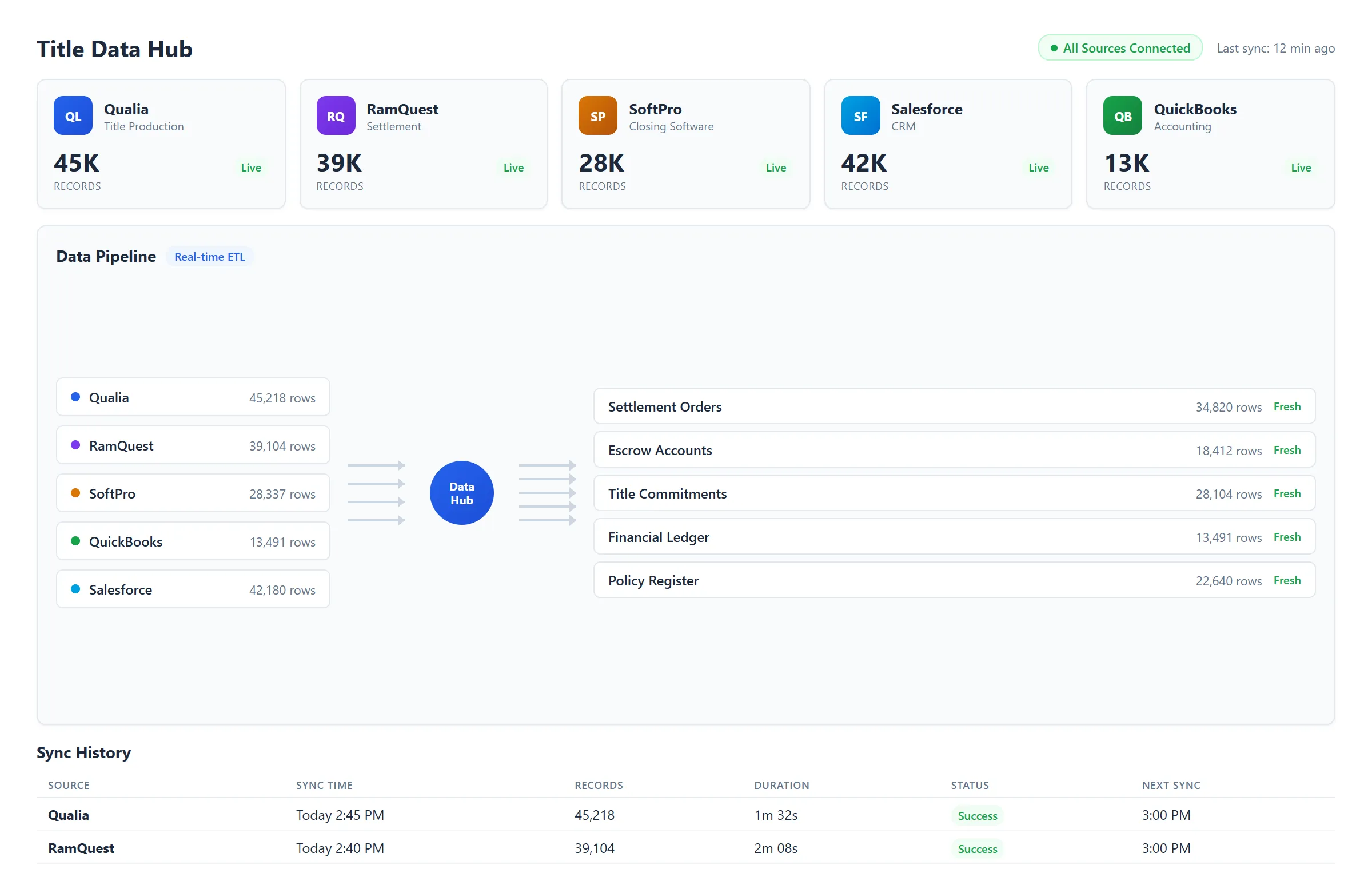Click the Qualia QL source icon

coord(73,115)
